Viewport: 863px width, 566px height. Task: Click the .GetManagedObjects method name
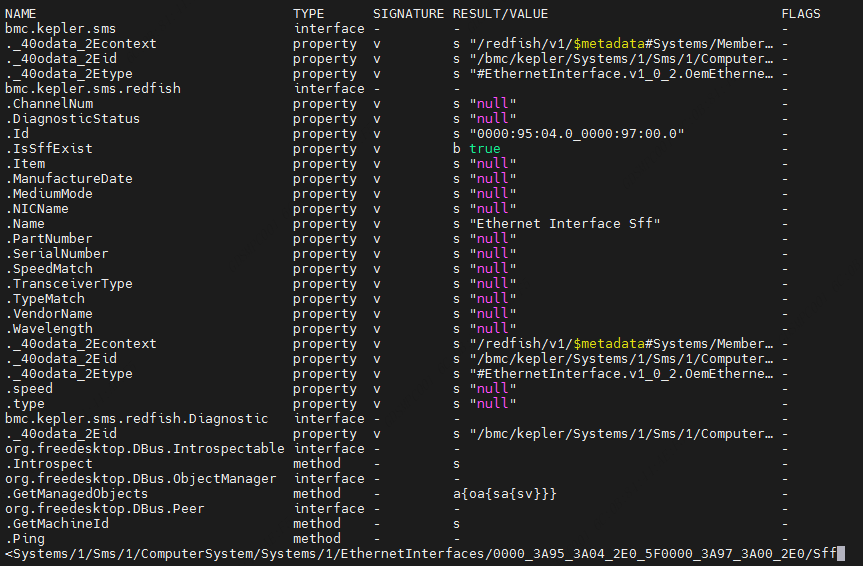tap(77, 494)
